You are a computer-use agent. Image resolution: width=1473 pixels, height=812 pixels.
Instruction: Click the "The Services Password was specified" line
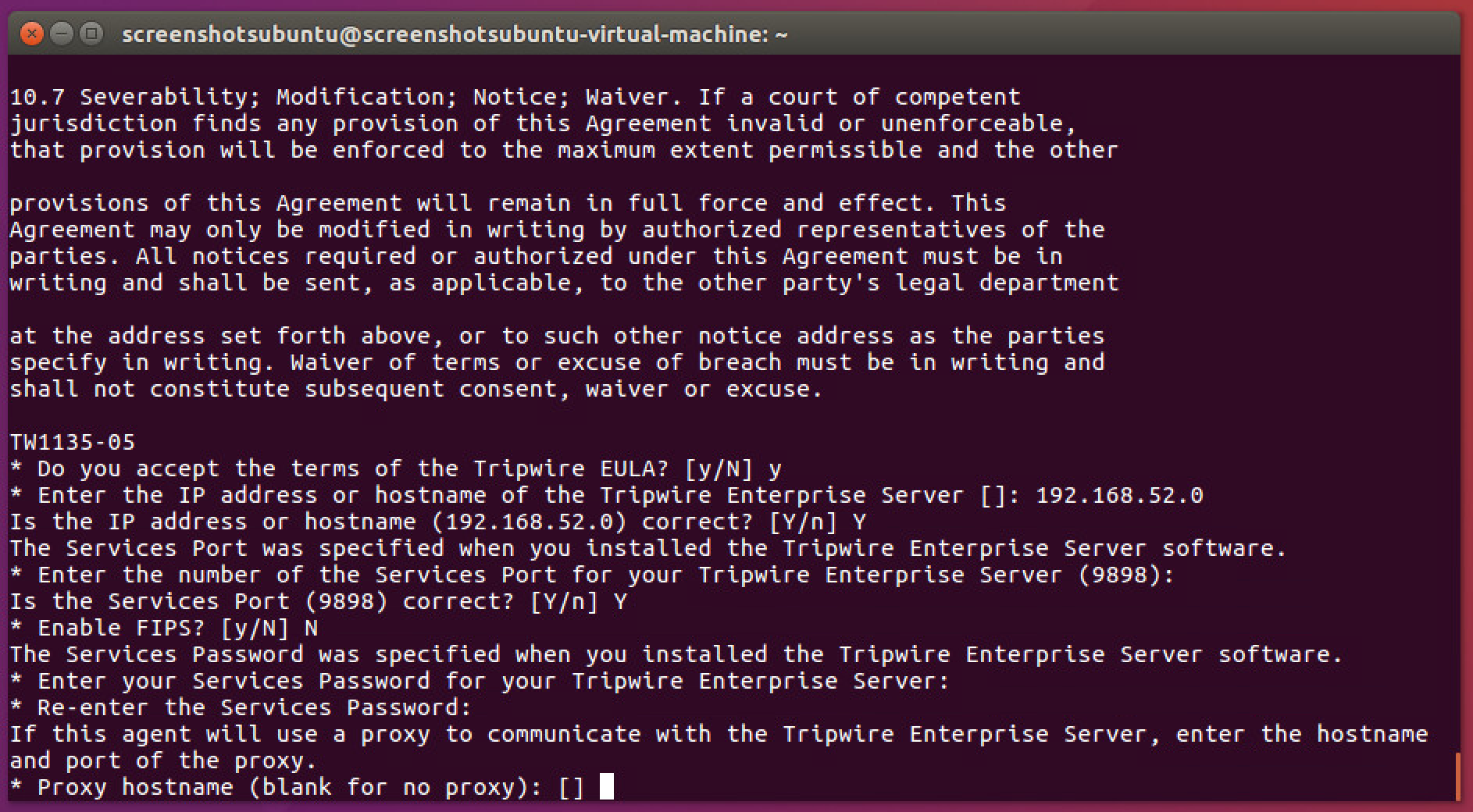(676, 654)
